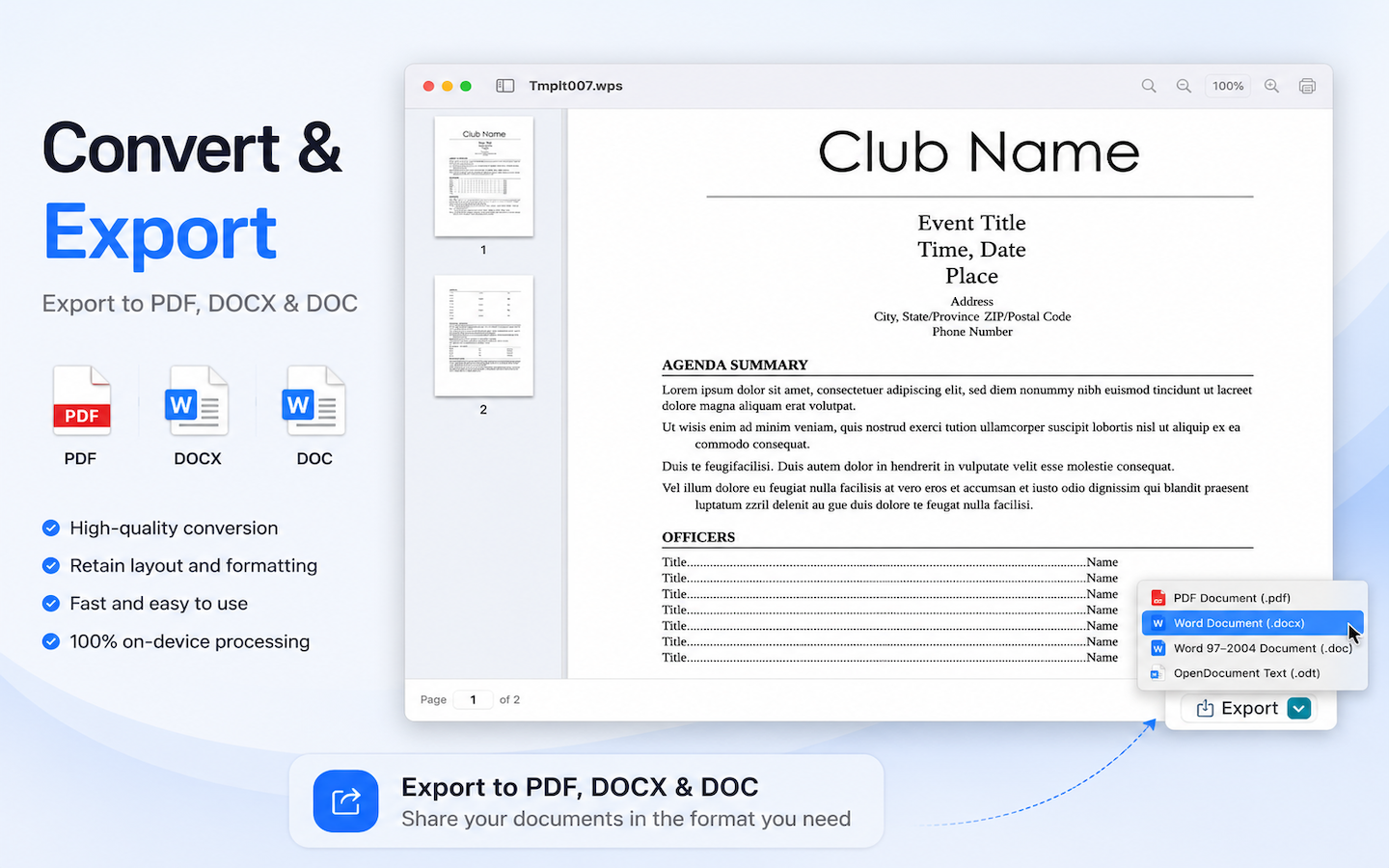Click the green fullscreen window button
The height and width of the screenshot is (868, 1389).
coord(466,86)
